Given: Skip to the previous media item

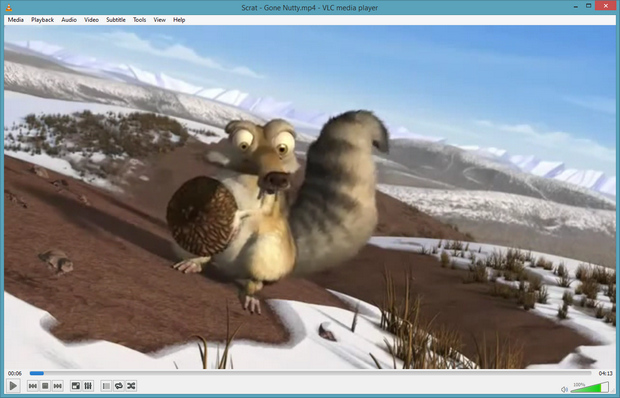Looking at the screenshot, I should (x=33, y=386).
